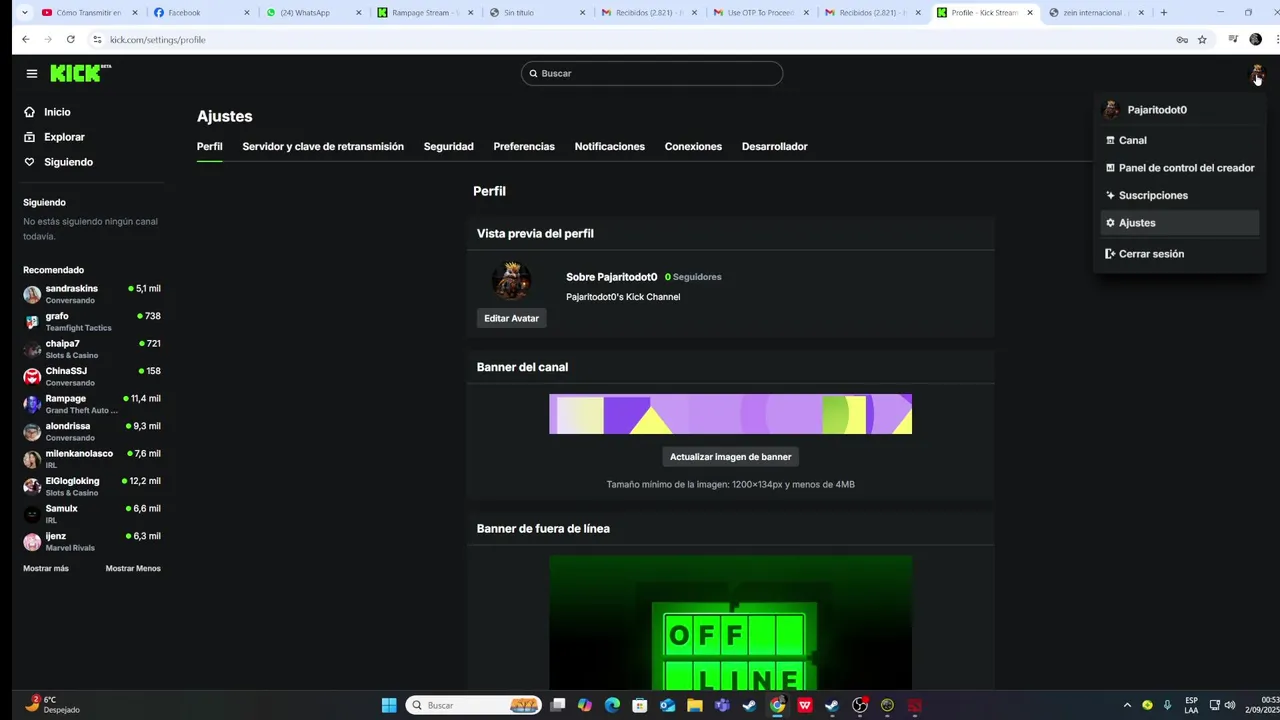This screenshot has width=1280, height=720.
Task: Open milenkanolasco recommended channel
Action: click(x=92, y=459)
